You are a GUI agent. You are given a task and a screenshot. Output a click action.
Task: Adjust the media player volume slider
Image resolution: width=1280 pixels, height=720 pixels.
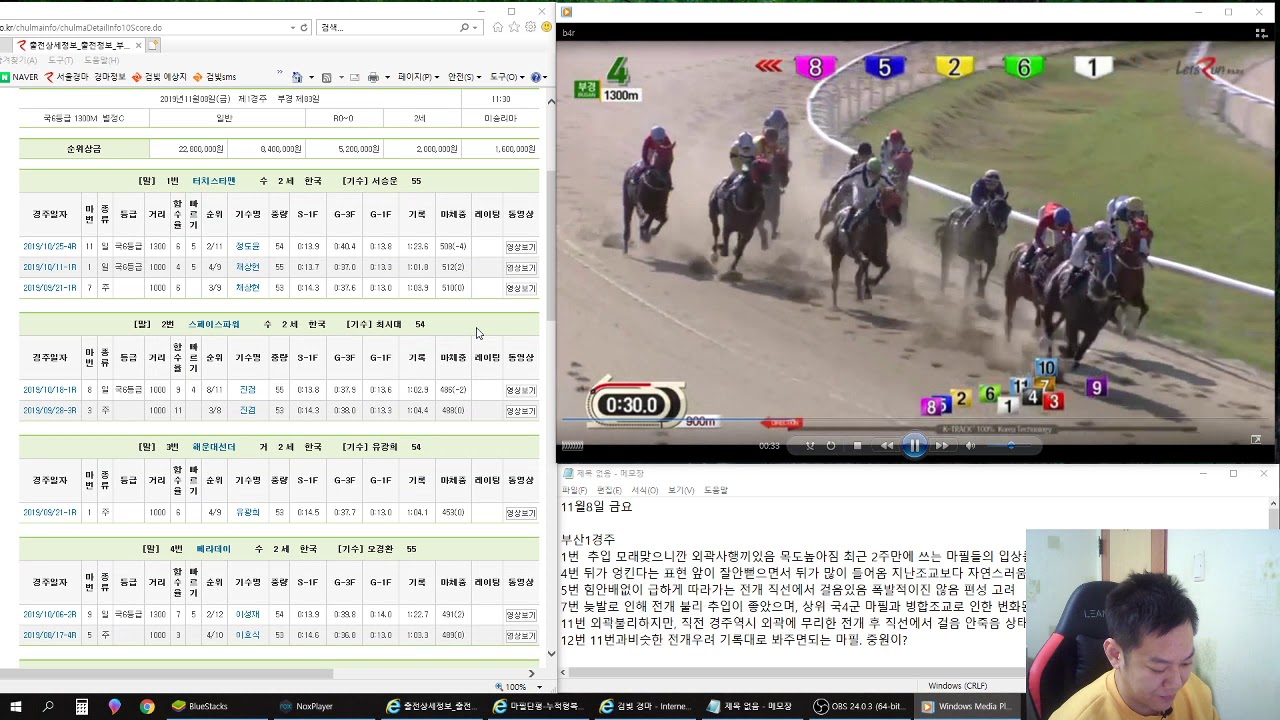pyautogui.click(x=1012, y=446)
